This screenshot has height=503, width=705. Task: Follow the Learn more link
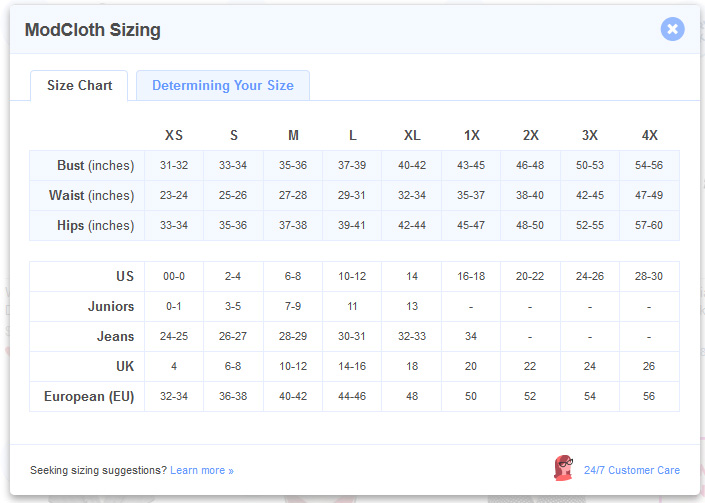[x=202, y=470]
